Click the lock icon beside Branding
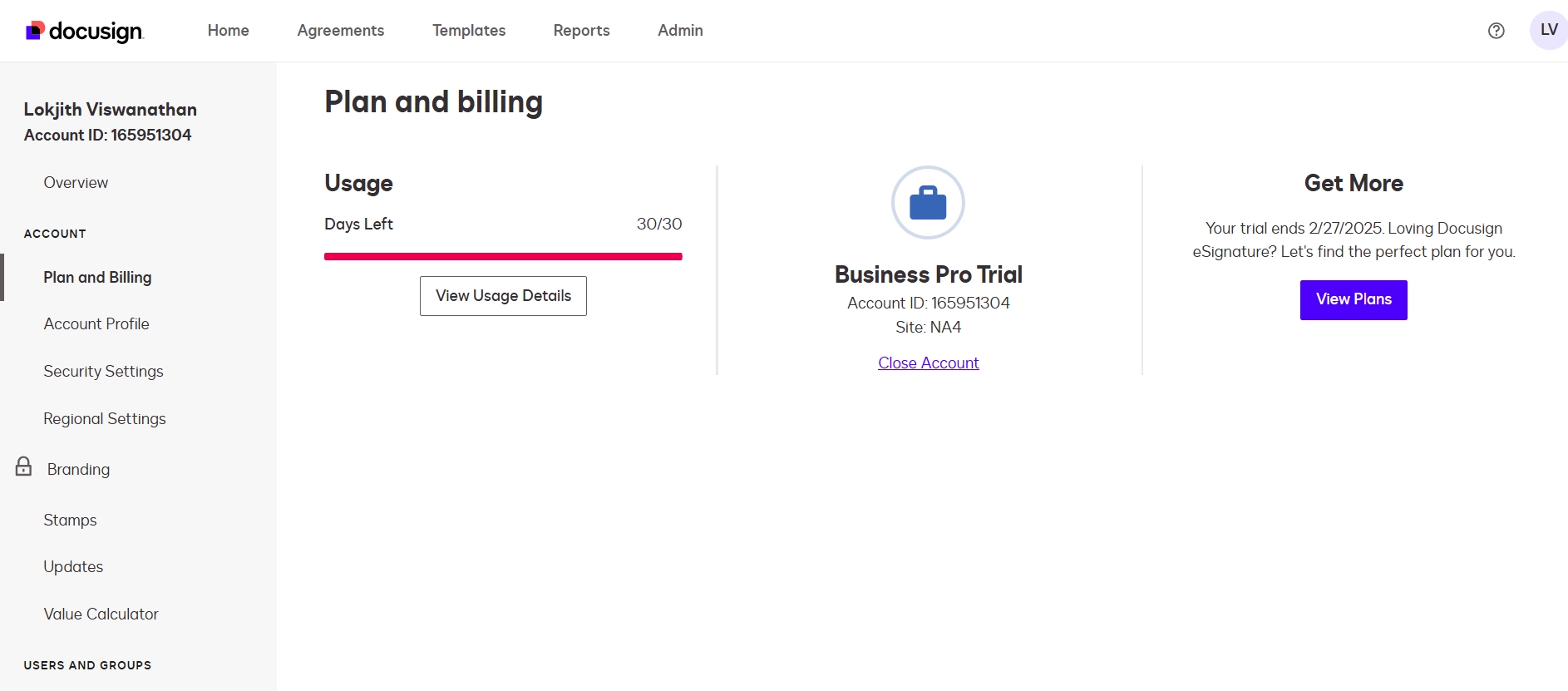Viewport: 1568px width, 691px height. tap(24, 466)
